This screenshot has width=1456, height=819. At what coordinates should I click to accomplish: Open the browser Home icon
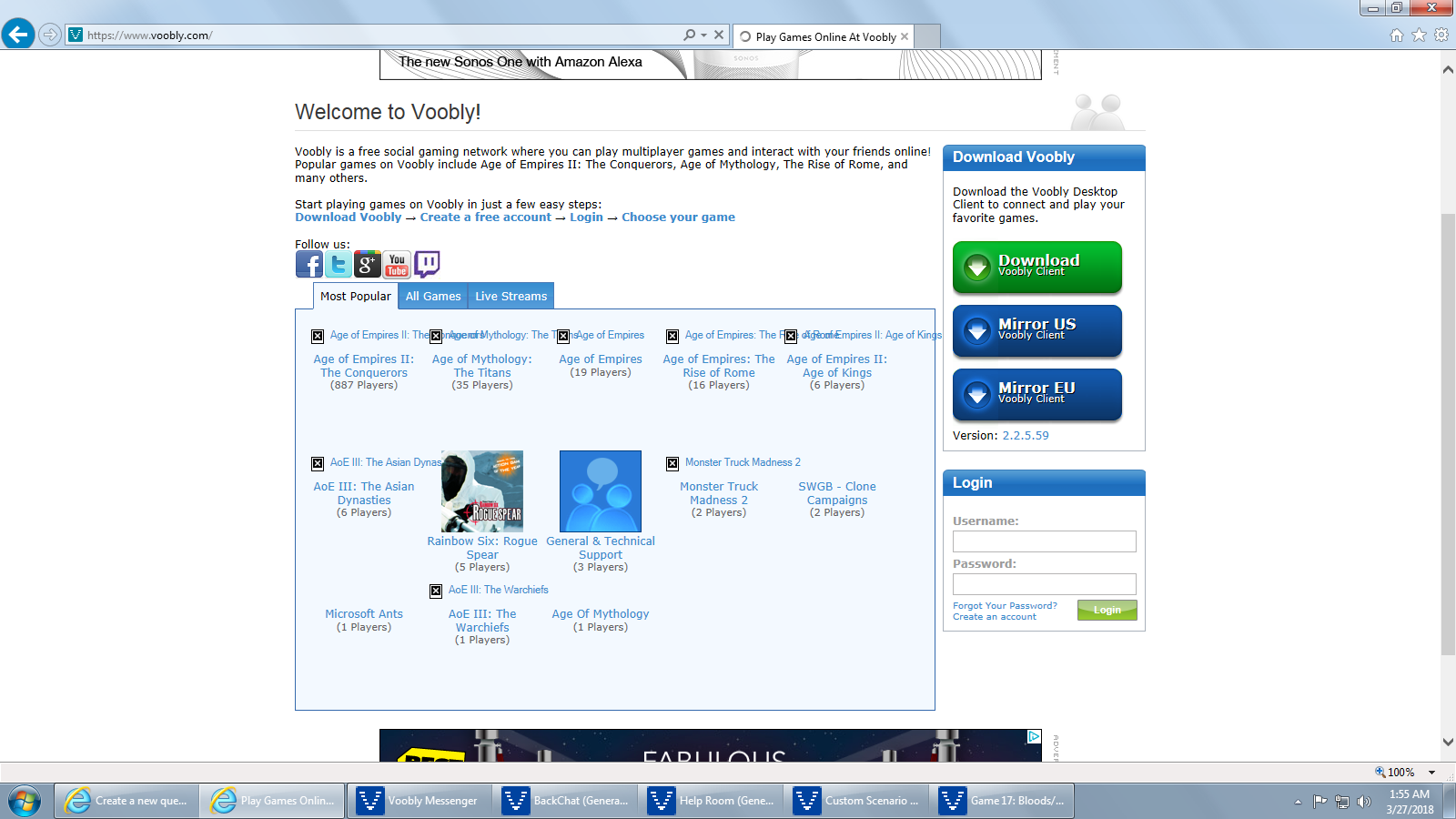tap(1397, 35)
